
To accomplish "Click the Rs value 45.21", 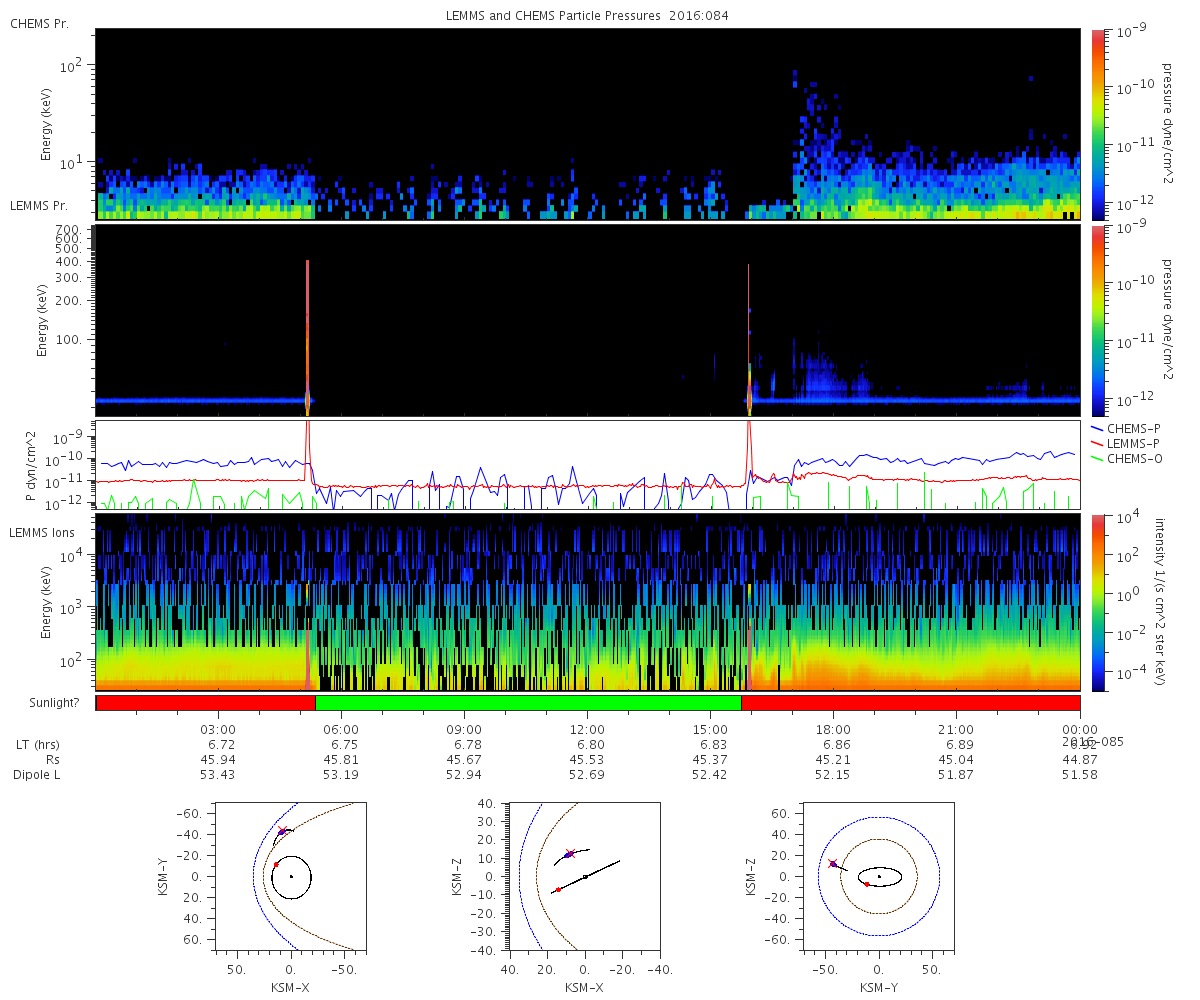I will [x=833, y=760].
